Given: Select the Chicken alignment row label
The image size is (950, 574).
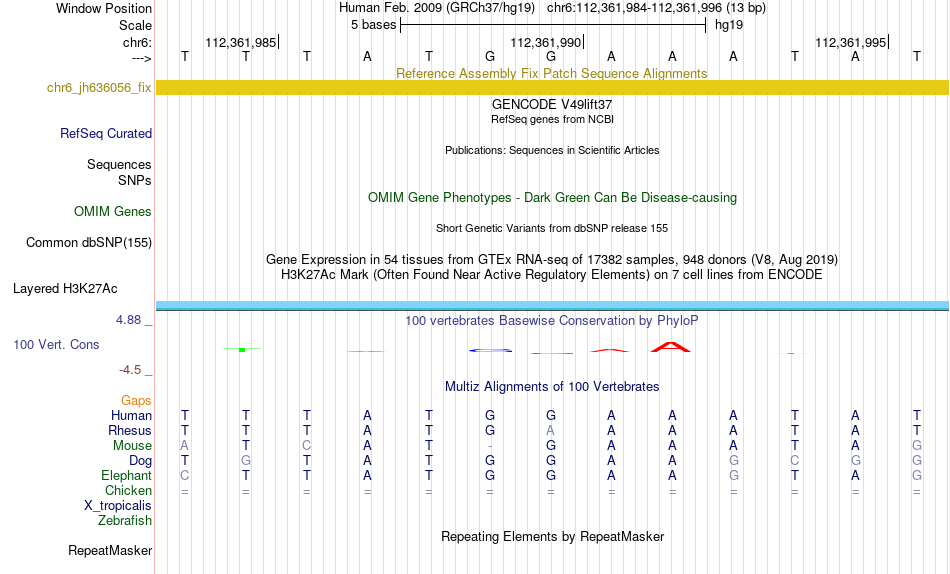Looking at the screenshot, I should pos(128,490).
